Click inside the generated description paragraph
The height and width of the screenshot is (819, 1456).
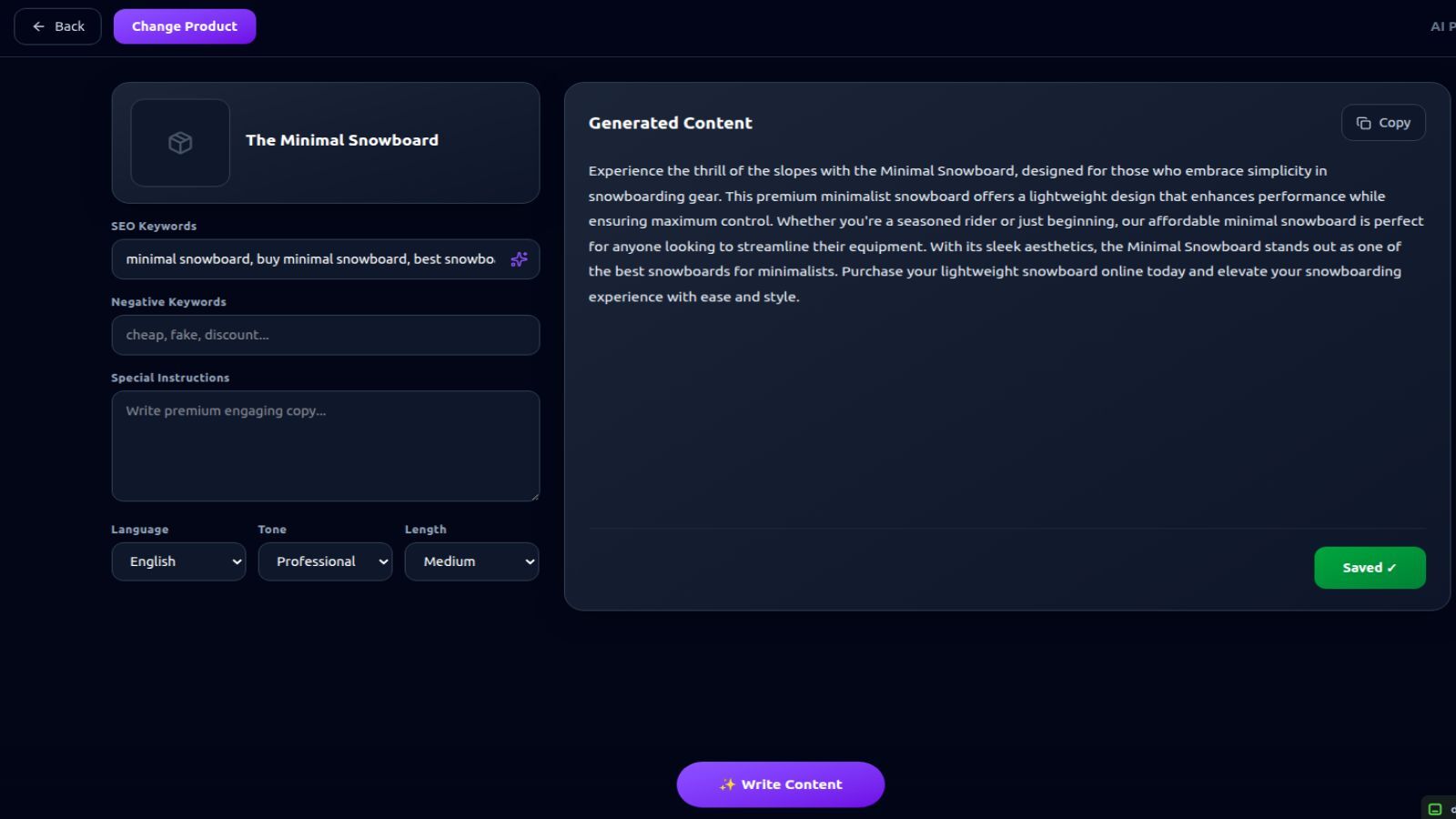1006,234
